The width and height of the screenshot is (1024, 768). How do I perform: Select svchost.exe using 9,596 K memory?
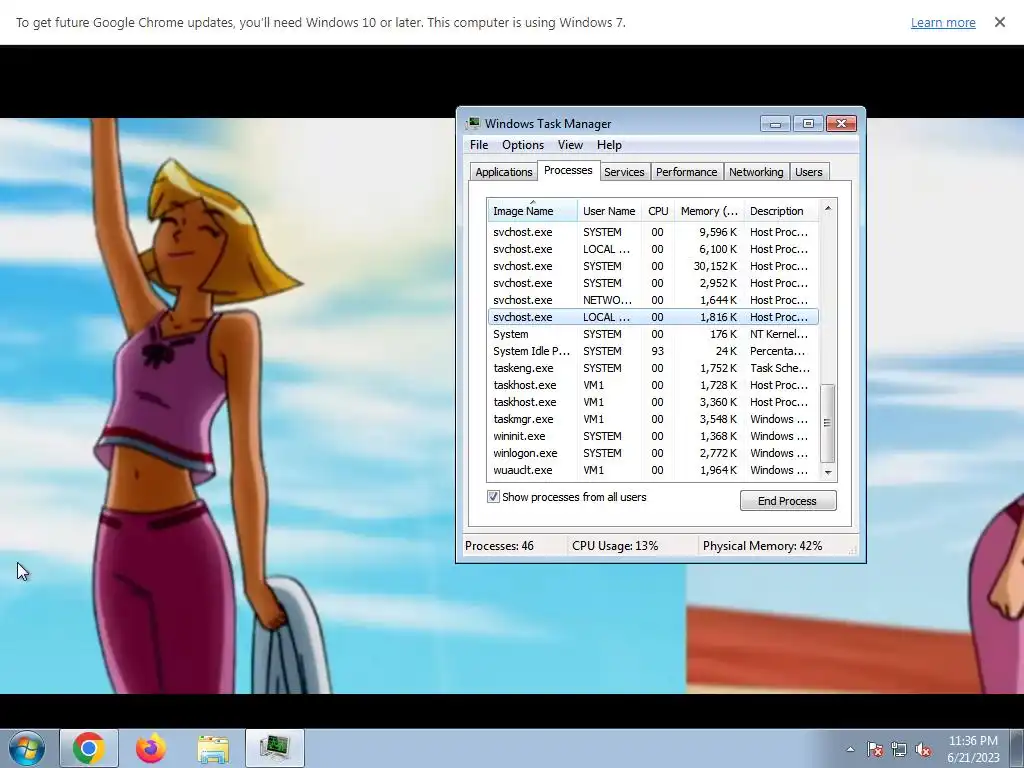(x=653, y=232)
